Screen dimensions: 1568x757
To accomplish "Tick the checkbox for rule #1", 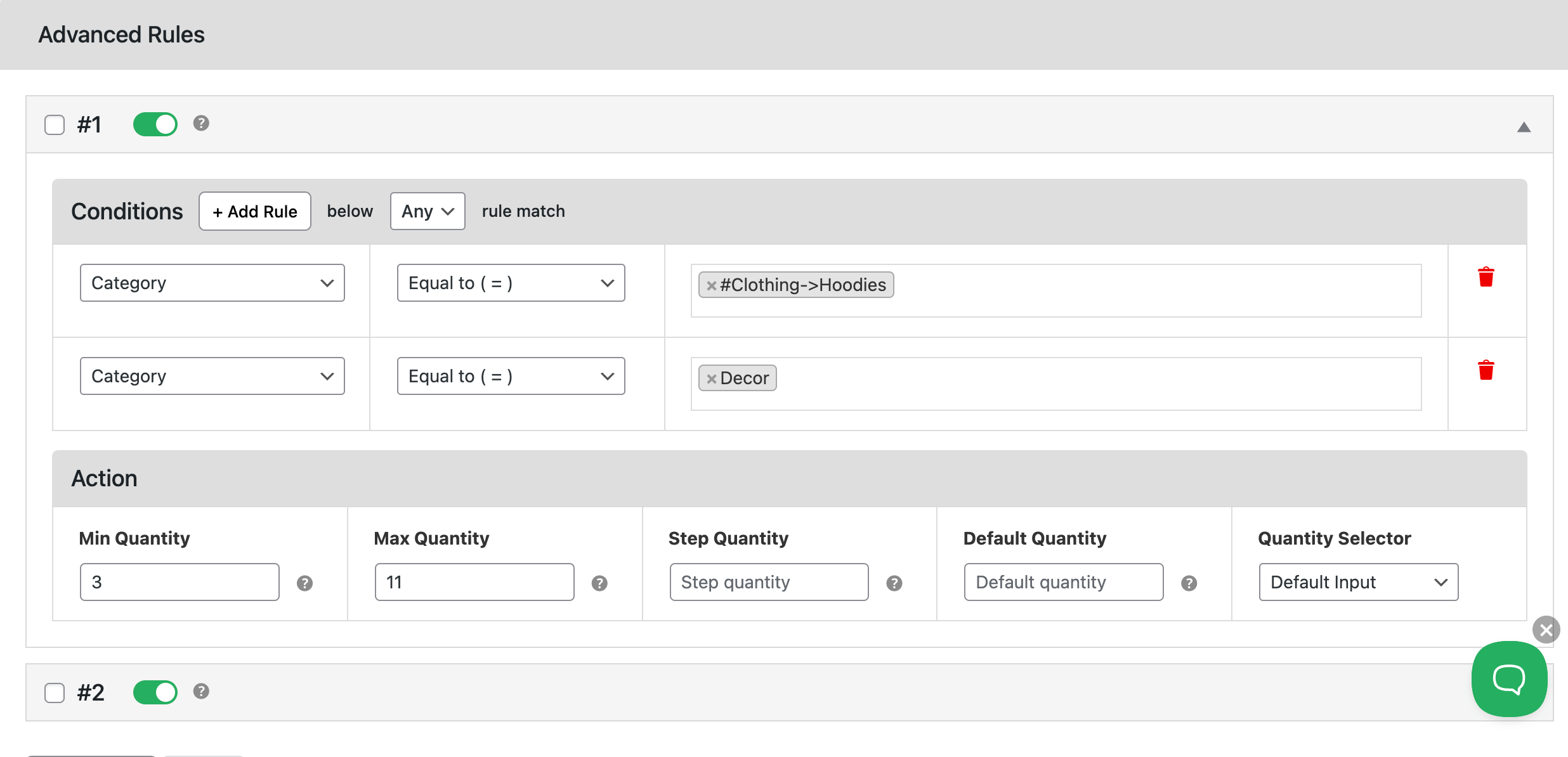I will [x=55, y=125].
